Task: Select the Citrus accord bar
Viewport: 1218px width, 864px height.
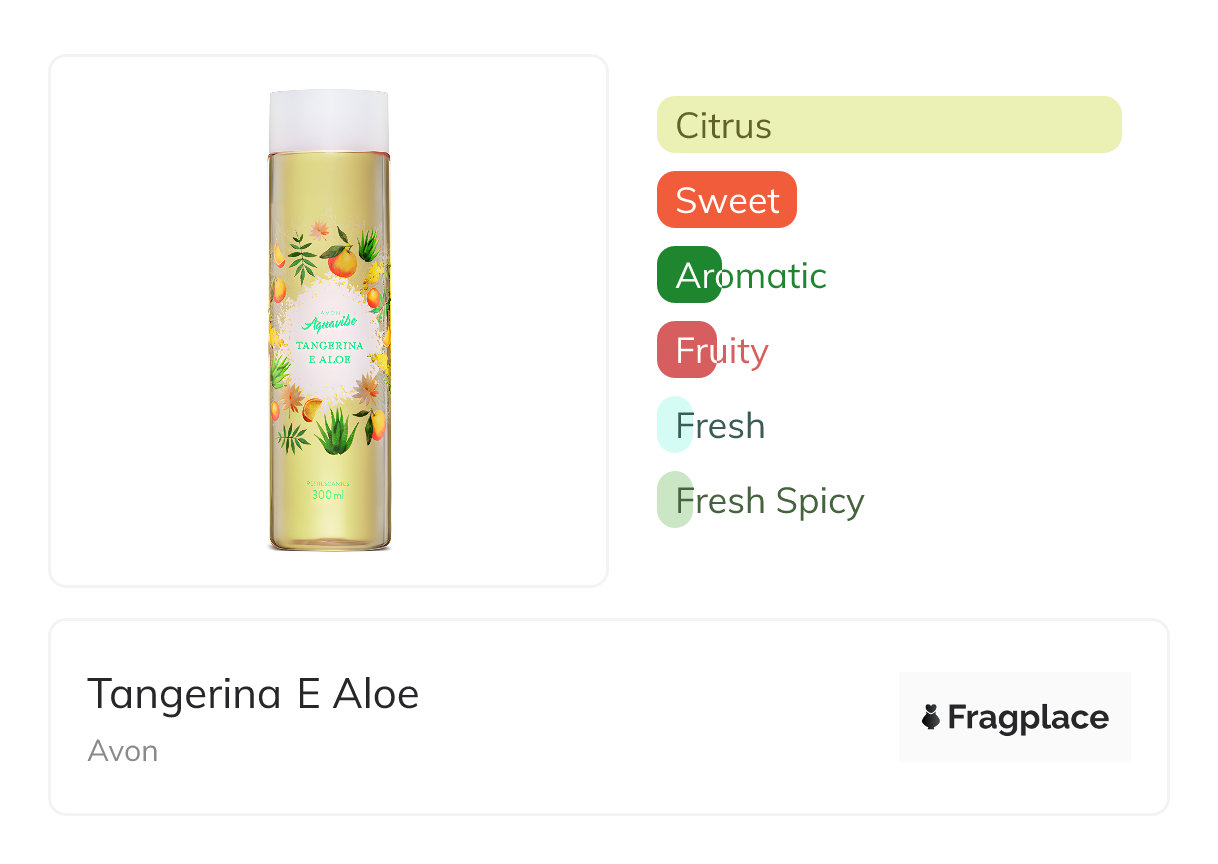Action: pos(888,125)
